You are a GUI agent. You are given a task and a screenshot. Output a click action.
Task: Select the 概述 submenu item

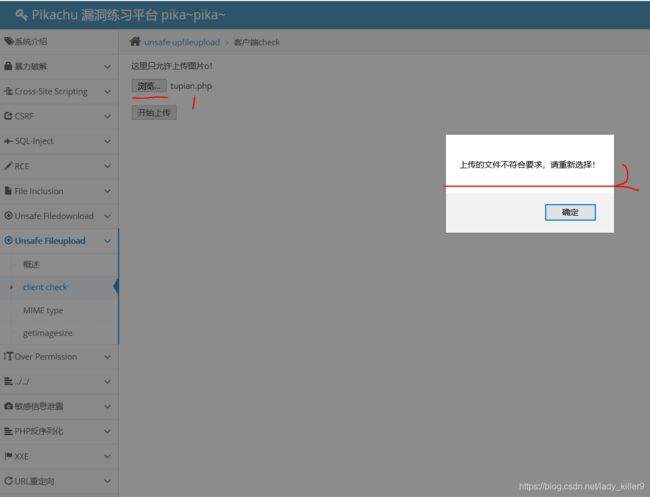pos(31,264)
